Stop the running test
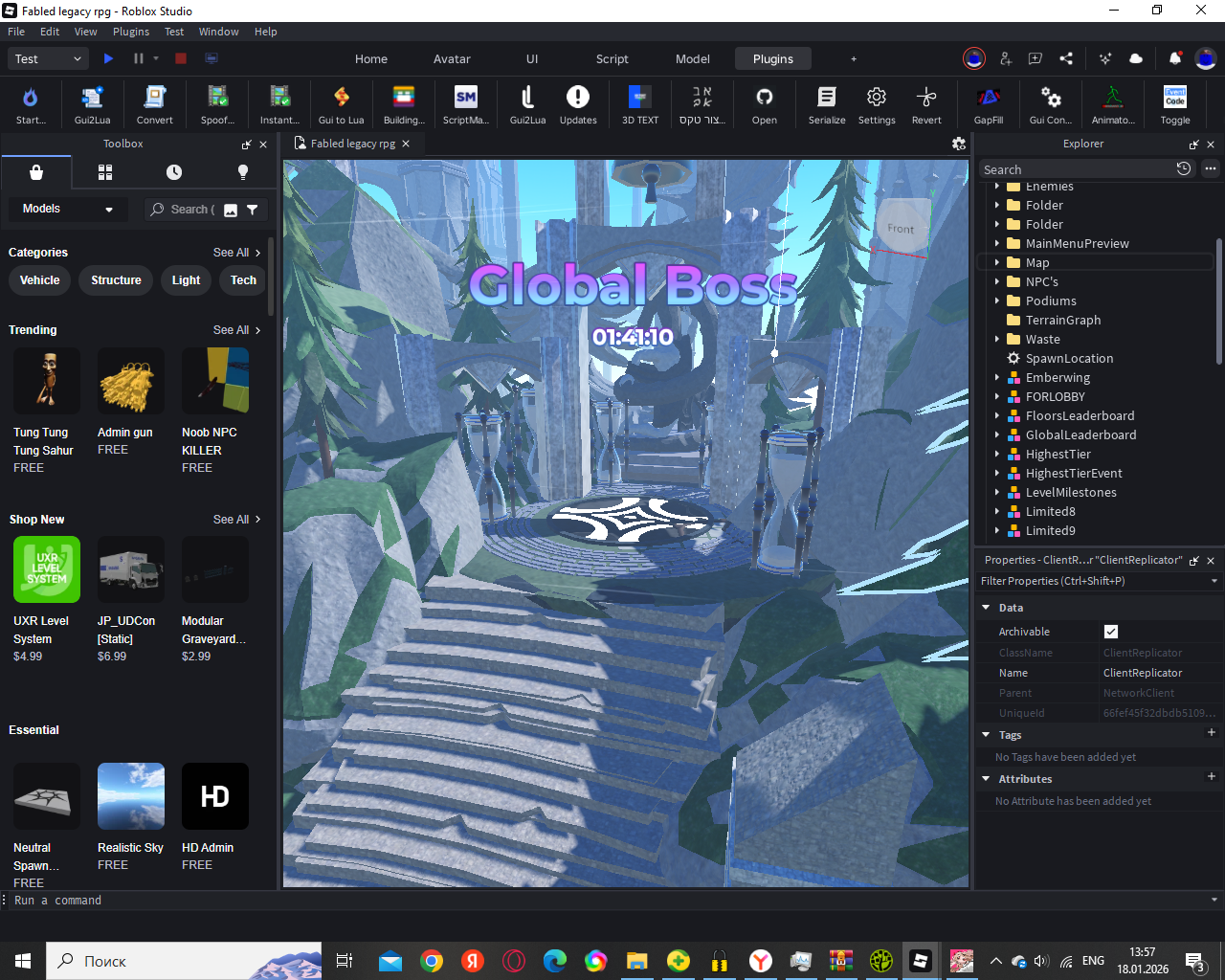The image size is (1225, 980). click(181, 58)
